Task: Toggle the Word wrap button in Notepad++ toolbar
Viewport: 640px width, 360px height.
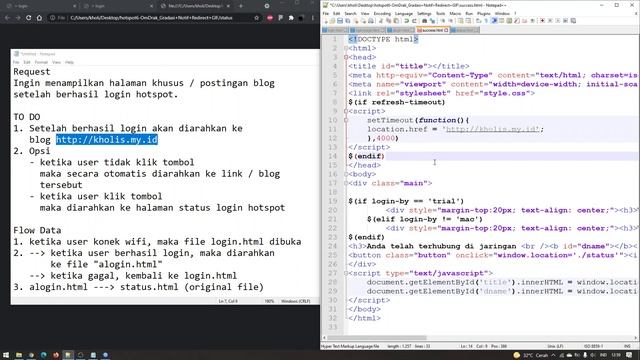Action: pyautogui.click(x=478, y=21)
